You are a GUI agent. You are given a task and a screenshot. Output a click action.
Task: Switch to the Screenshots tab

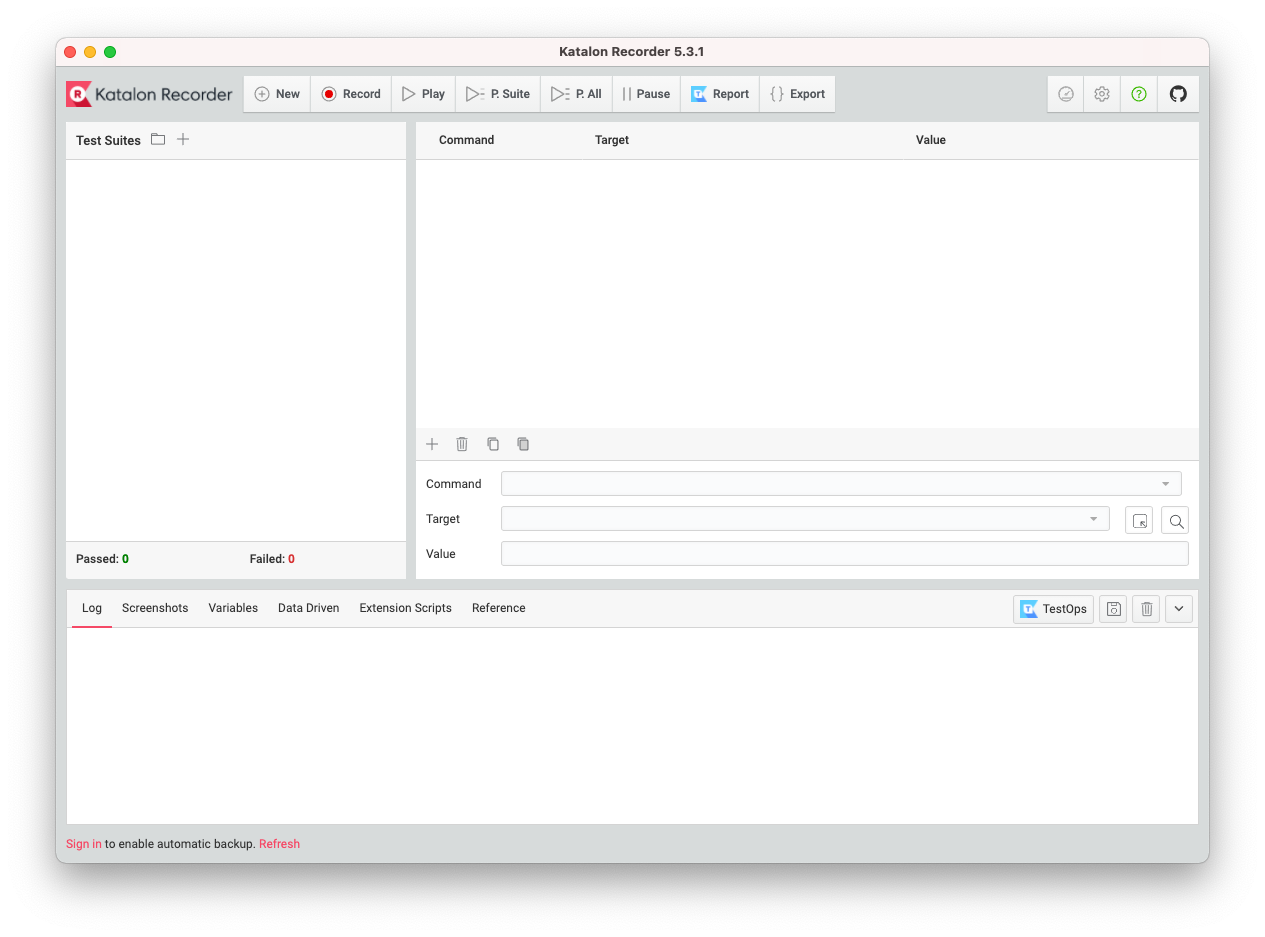(155, 608)
